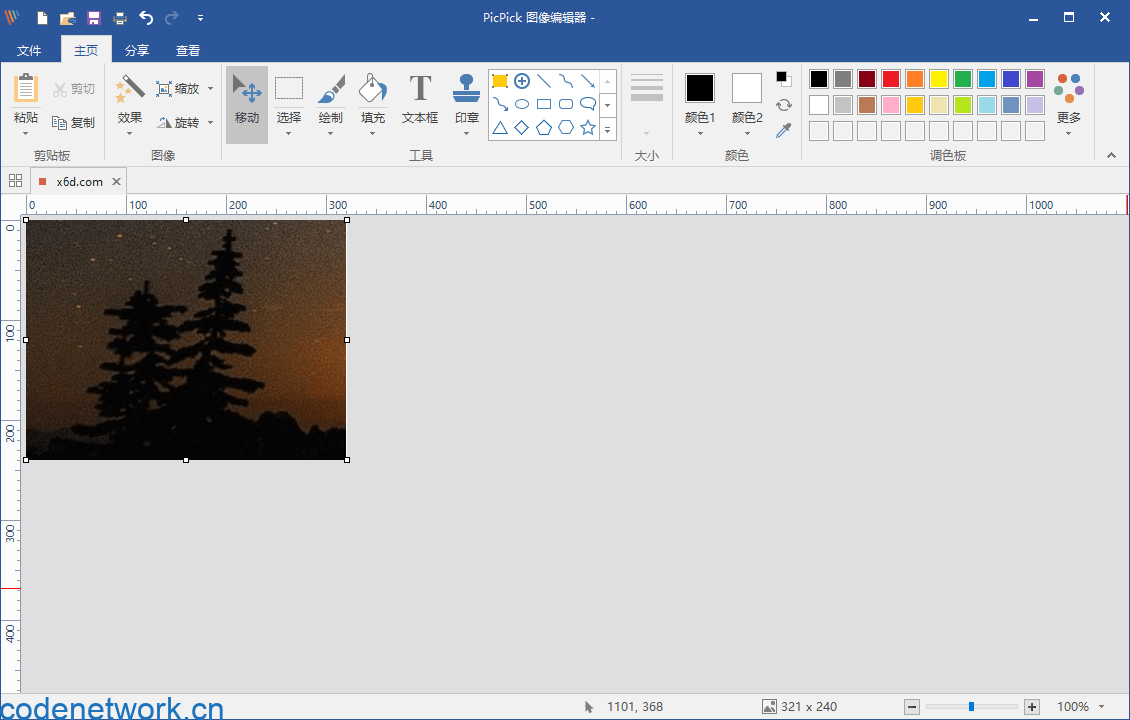Switch to the 分享 tab
The width and height of the screenshot is (1130, 720).
137,50
